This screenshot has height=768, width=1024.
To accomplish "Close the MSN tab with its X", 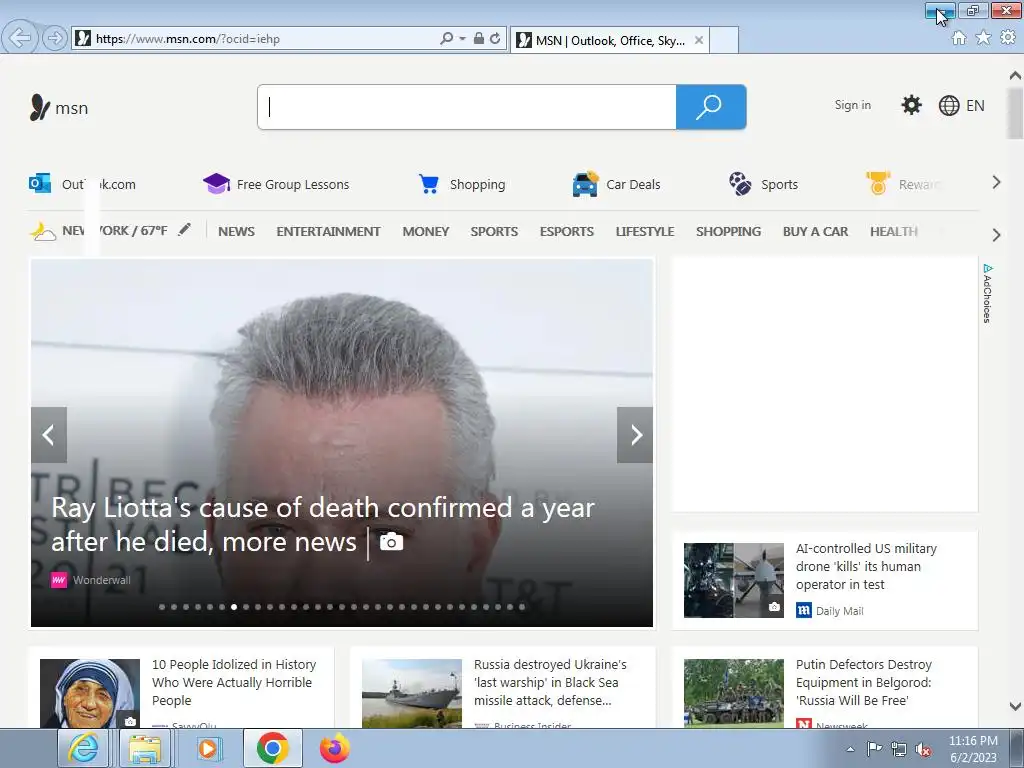I will (x=699, y=40).
